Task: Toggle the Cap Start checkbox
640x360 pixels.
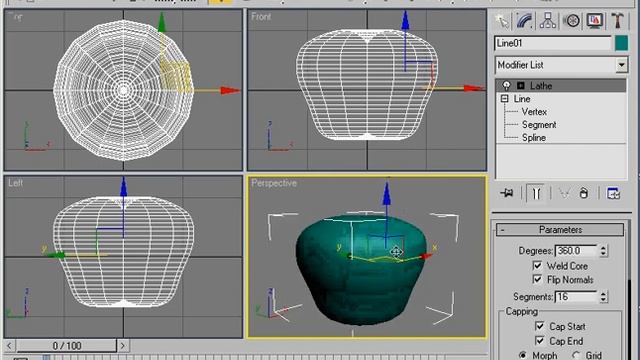Action: [540, 327]
